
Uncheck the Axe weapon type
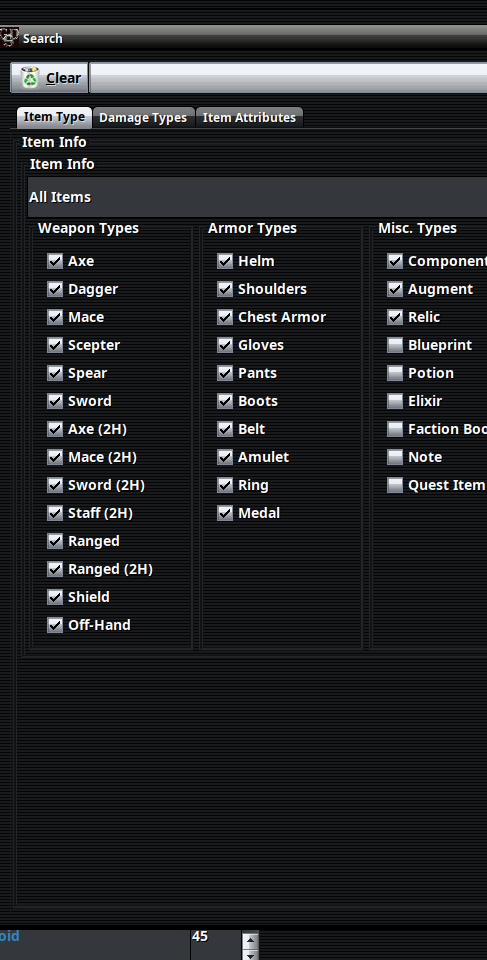[x=55, y=261]
